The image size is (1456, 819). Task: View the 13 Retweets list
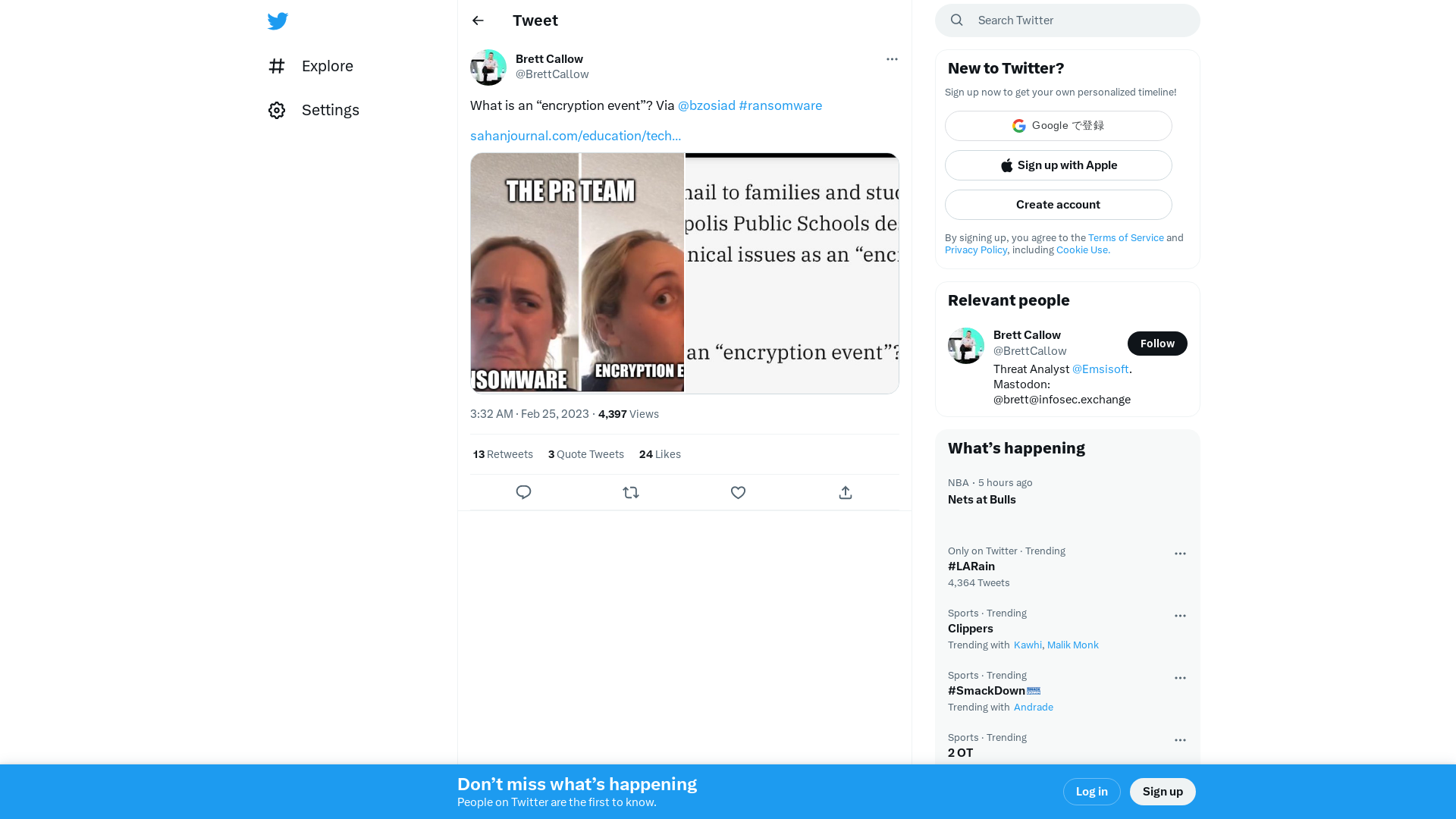[x=503, y=454]
